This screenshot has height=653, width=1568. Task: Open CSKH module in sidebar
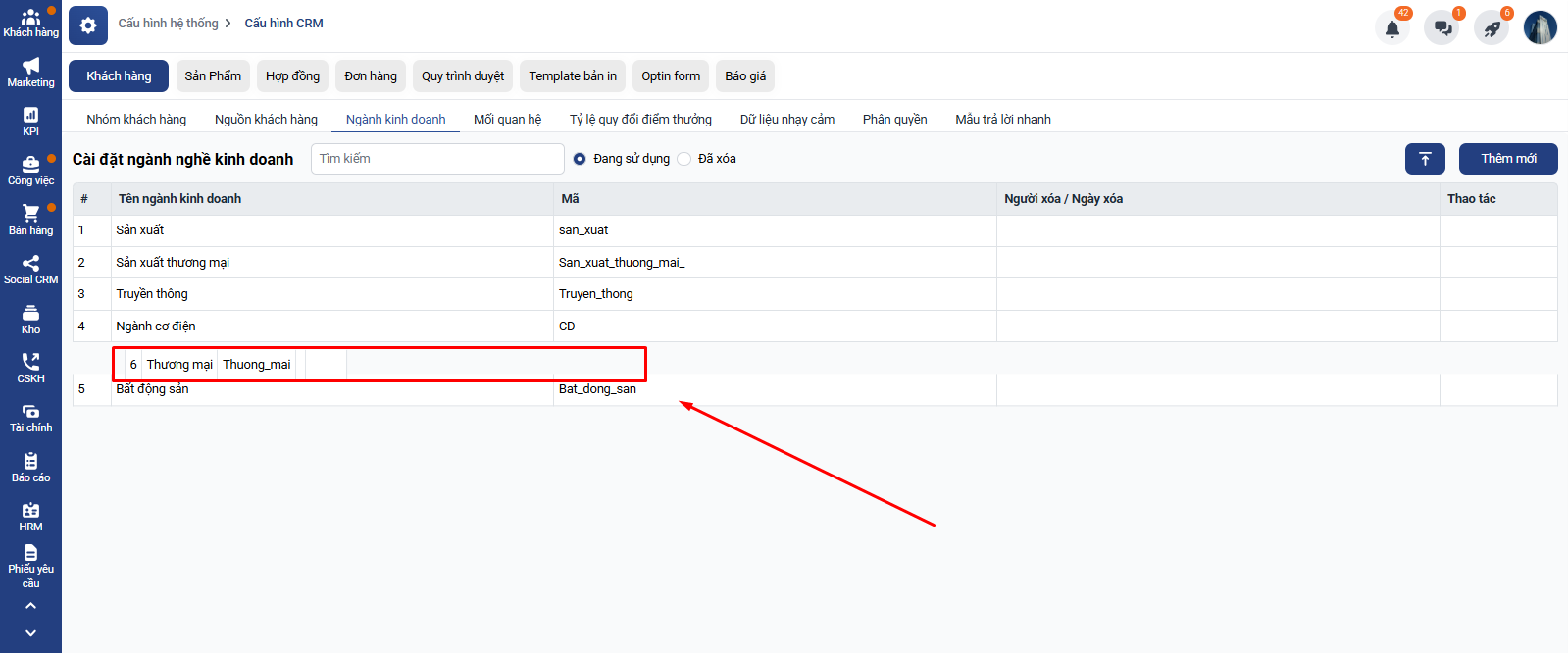[x=30, y=369]
